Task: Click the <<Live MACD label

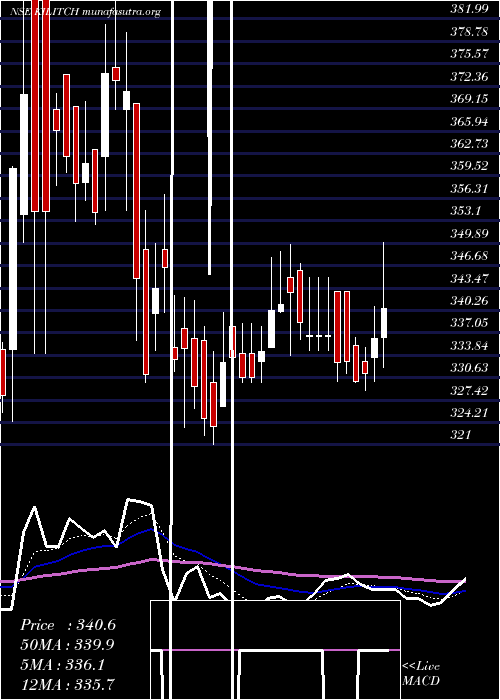Action: tap(421, 674)
